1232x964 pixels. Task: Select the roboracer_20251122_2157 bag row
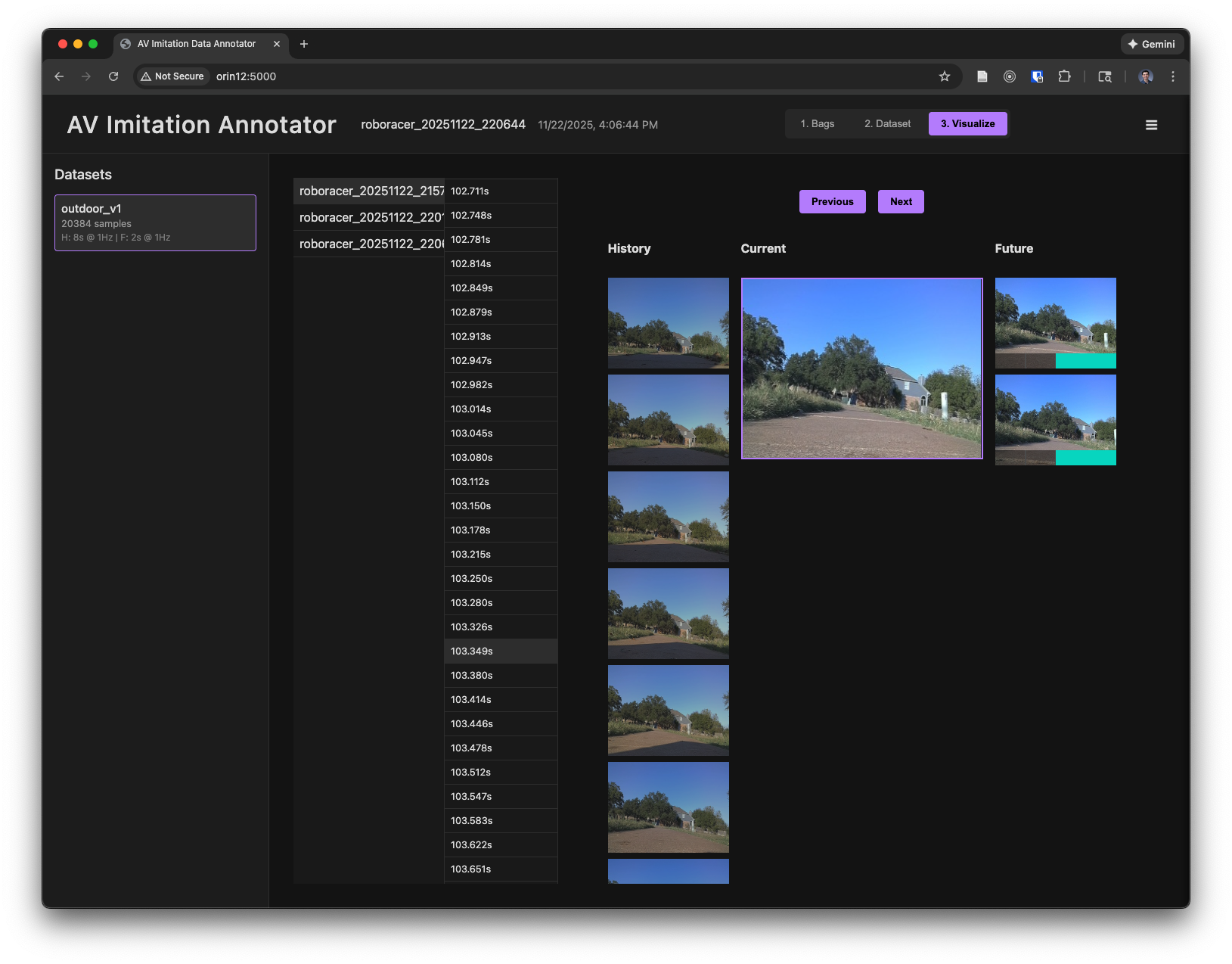[369, 191]
